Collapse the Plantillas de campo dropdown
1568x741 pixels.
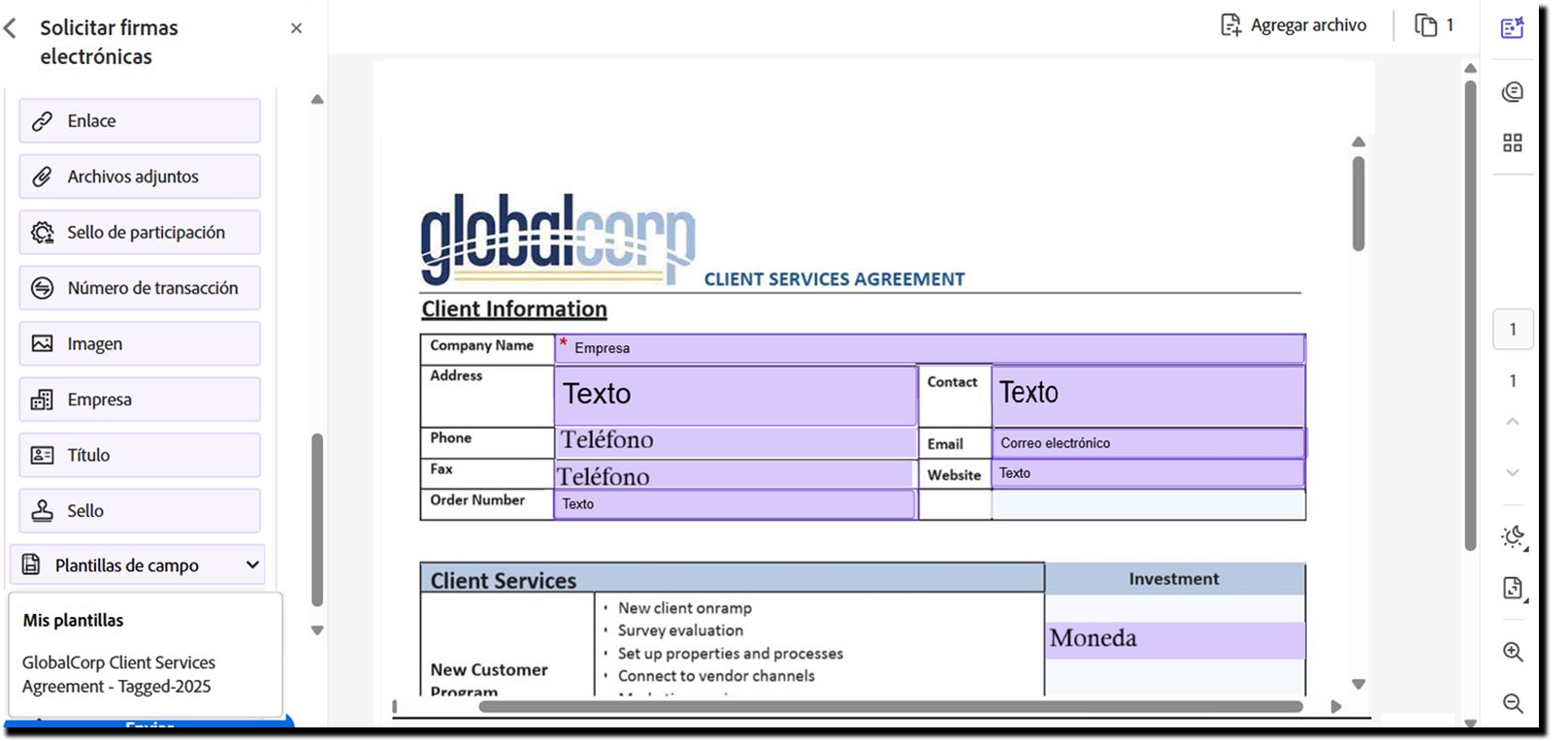pyautogui.click(x=138, y=564)
